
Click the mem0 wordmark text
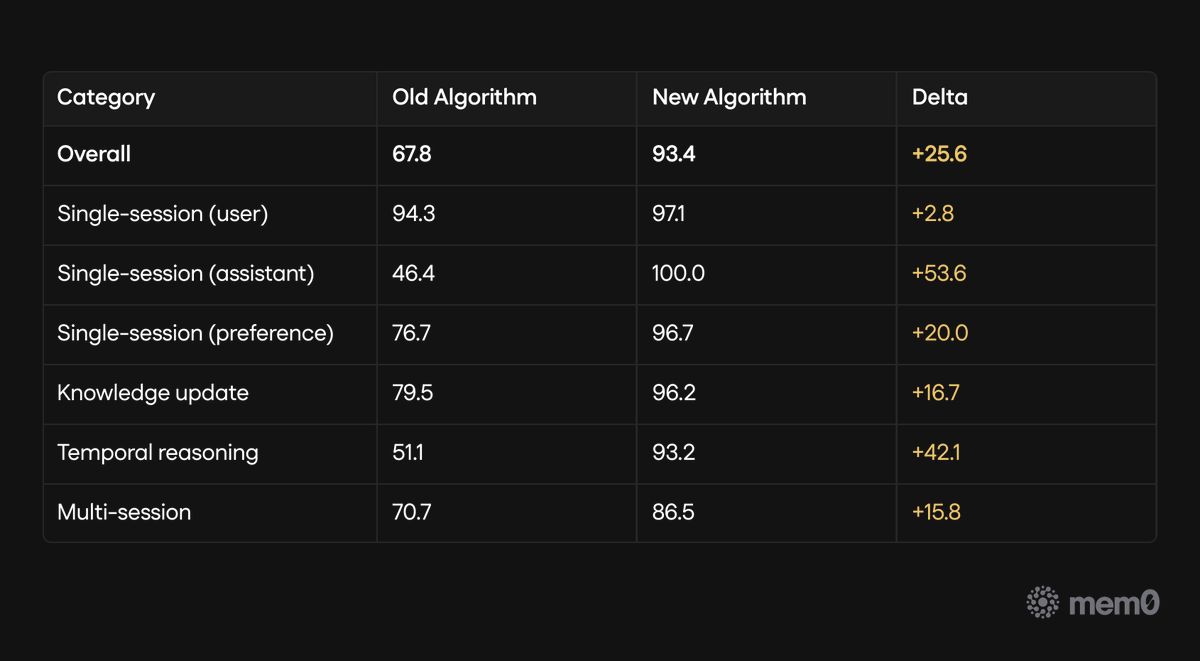[x=1114, y=603]
